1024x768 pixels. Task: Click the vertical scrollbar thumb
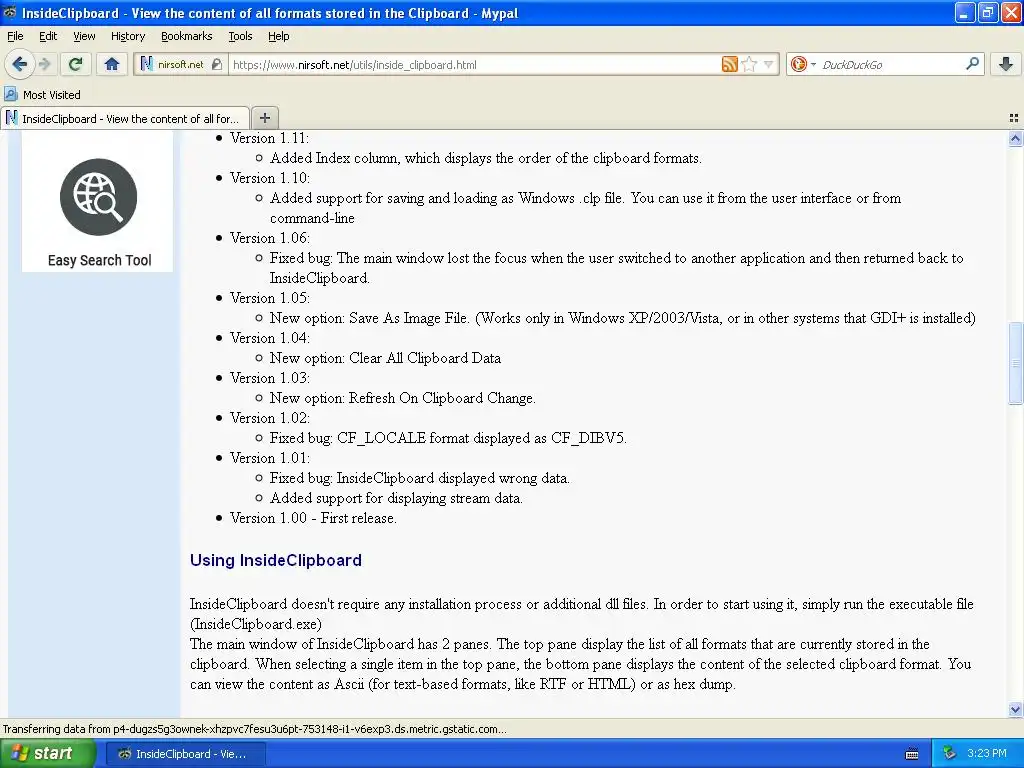pyautogui.click(x=1015, y=363)
